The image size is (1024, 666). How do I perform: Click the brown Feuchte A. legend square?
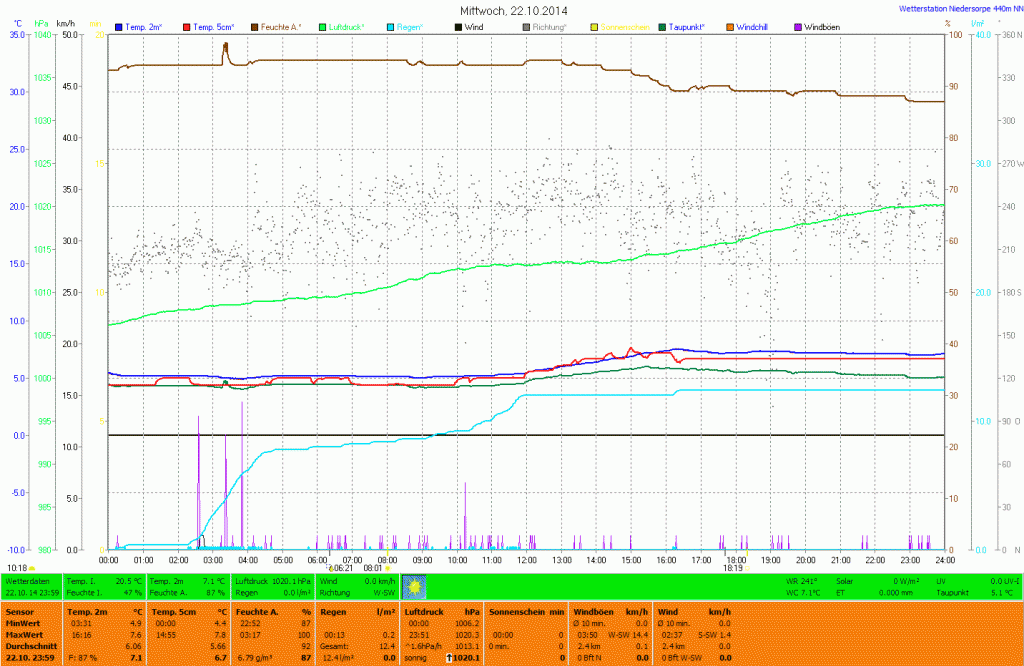pyautogui.click(x=254, y=26)
